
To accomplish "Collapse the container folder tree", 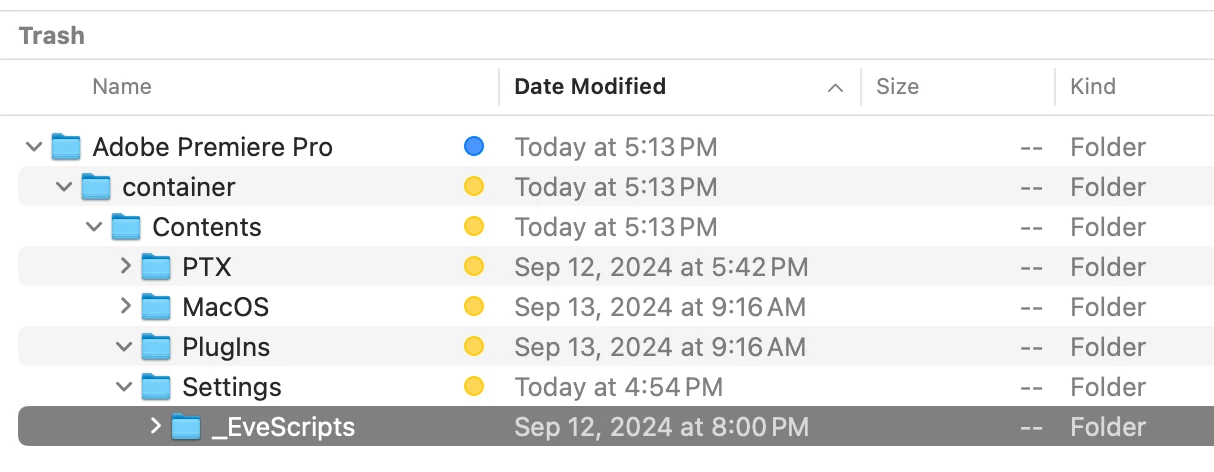I will [x=64, y=187].
